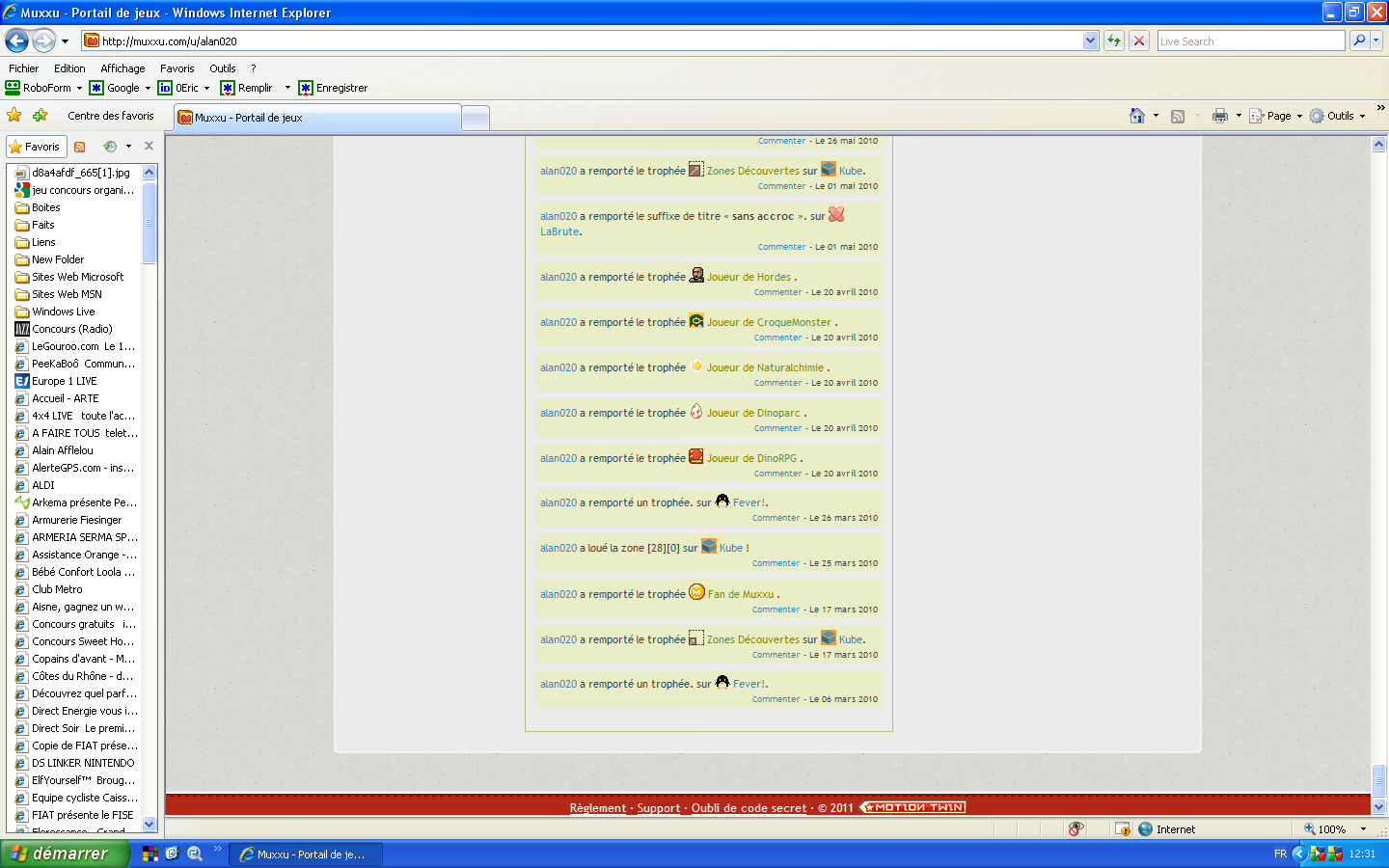
Task: Open the Favoris menu in the menu bar
Action: point(177,68)
